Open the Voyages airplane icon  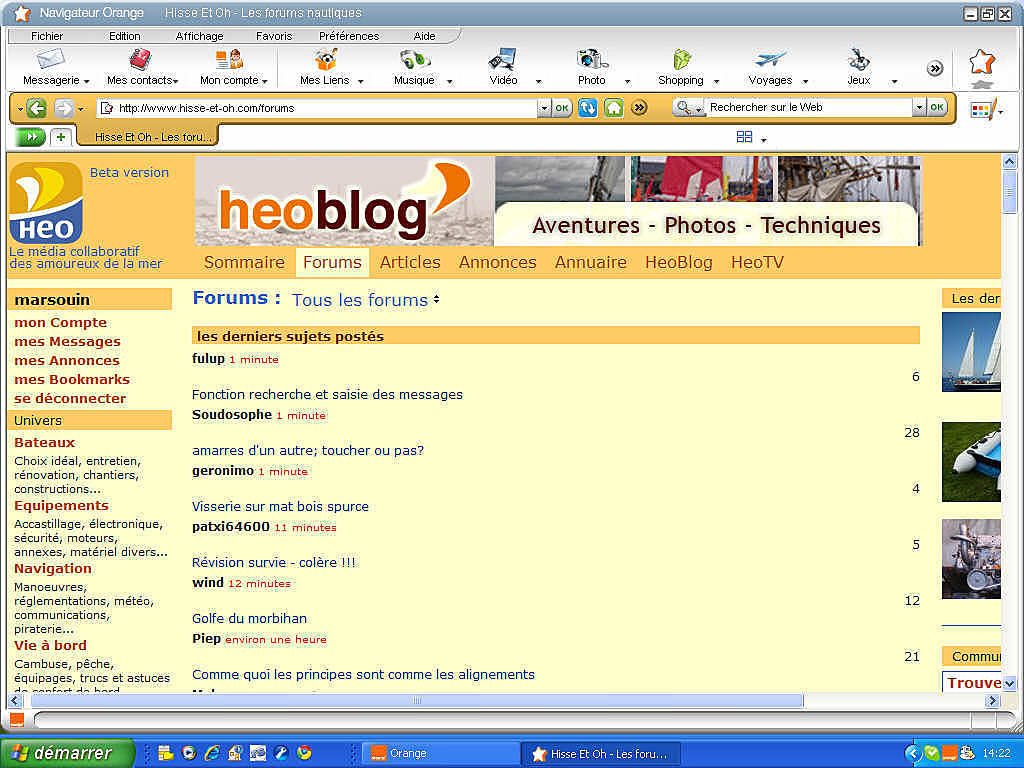(x=770, y=60)
